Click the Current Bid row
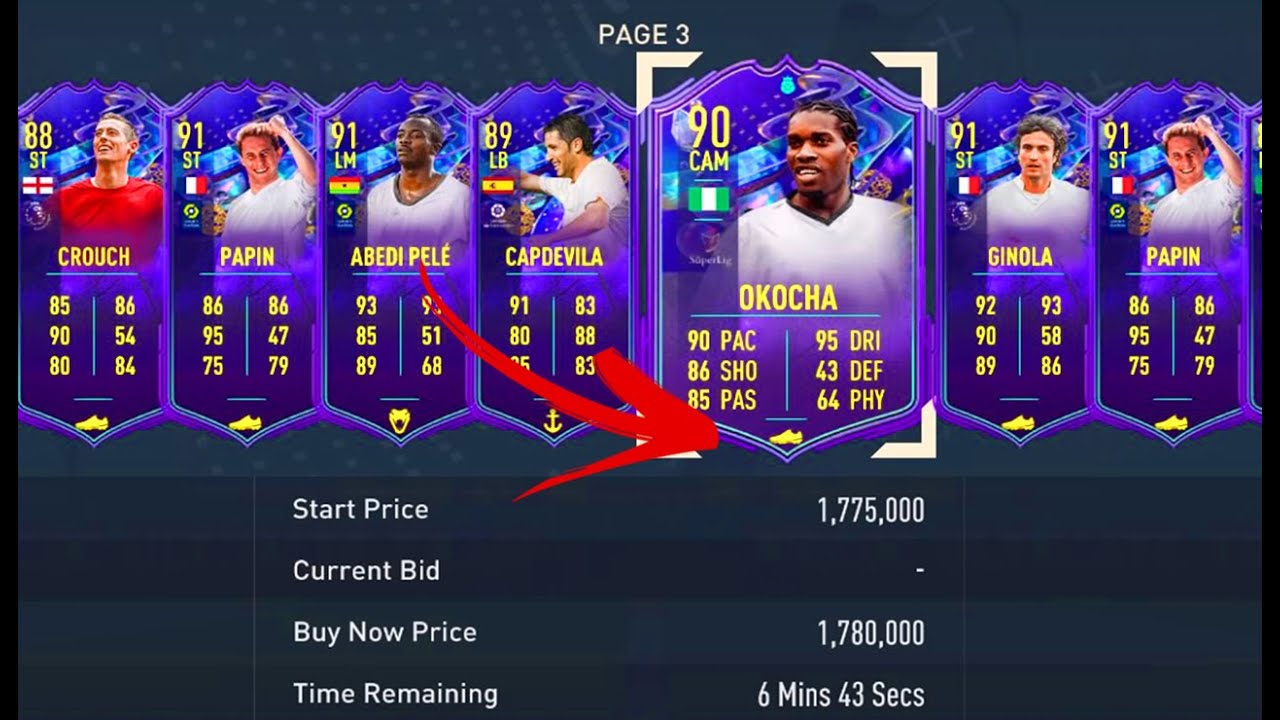This screenshot has height=720, width=1280. (x=608, y=571)
